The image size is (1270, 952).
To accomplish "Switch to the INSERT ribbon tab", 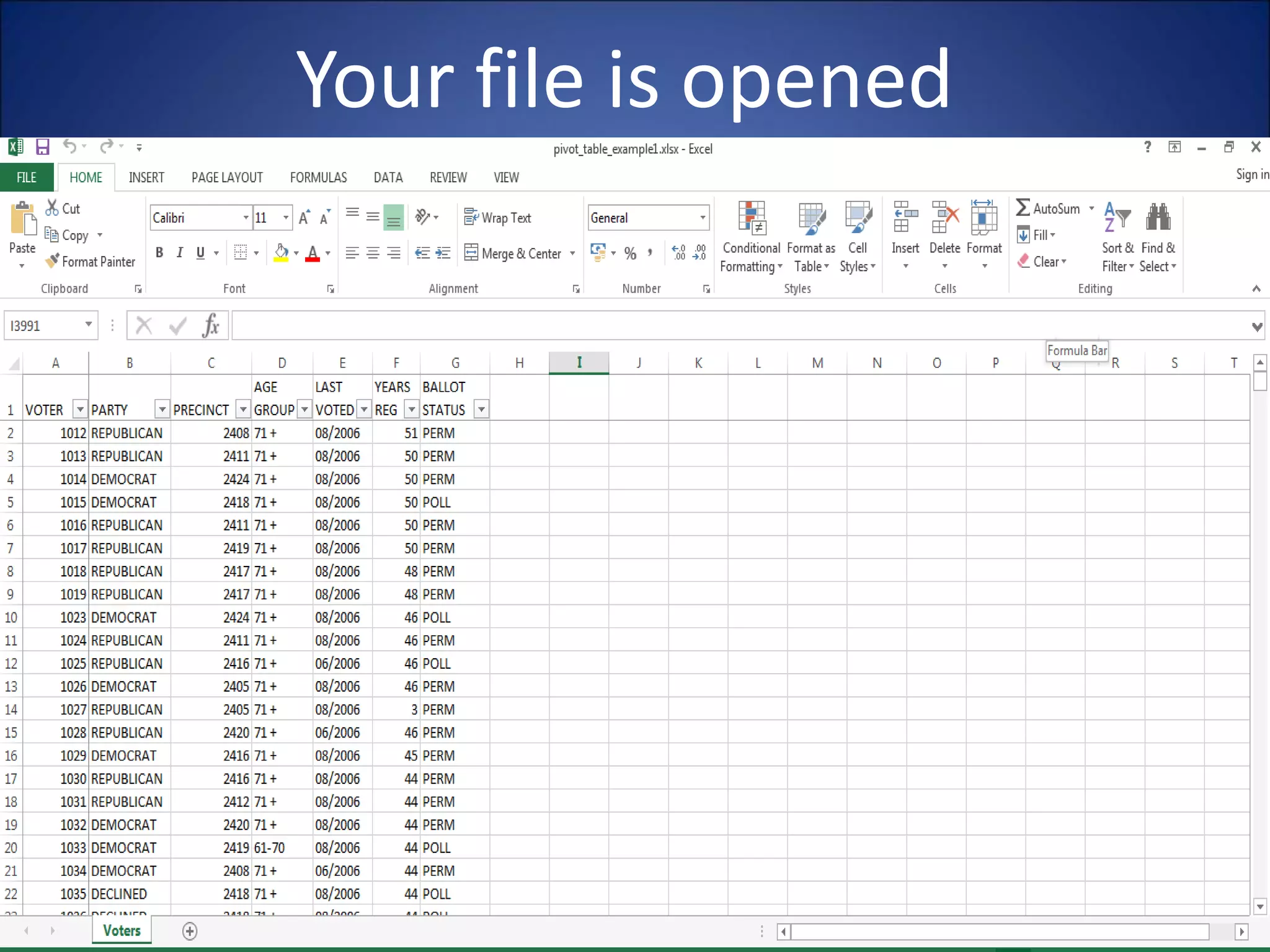I will pyautogui.click(x=146, y=177).
